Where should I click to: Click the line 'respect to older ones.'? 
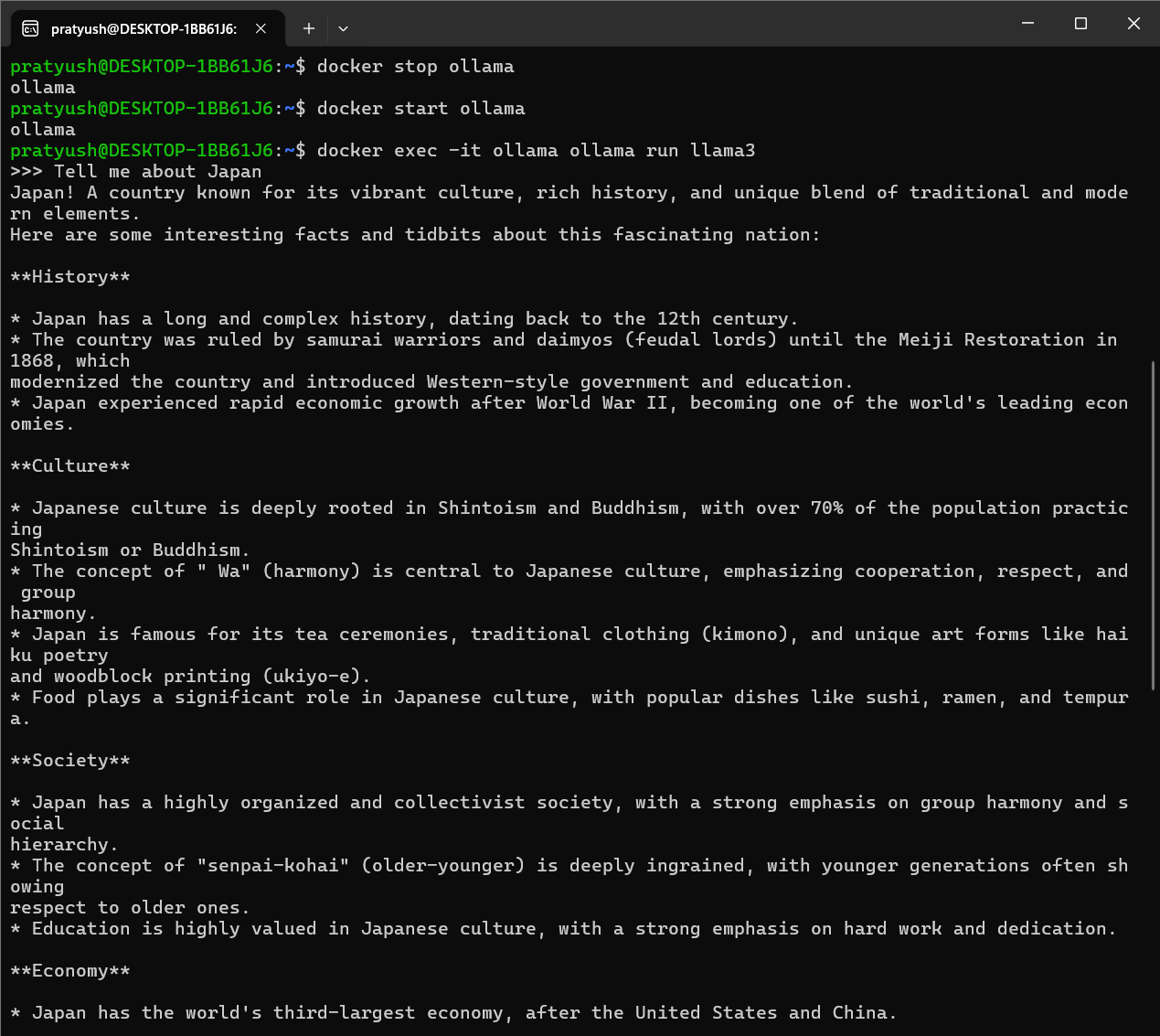click(x=130, y=907)
